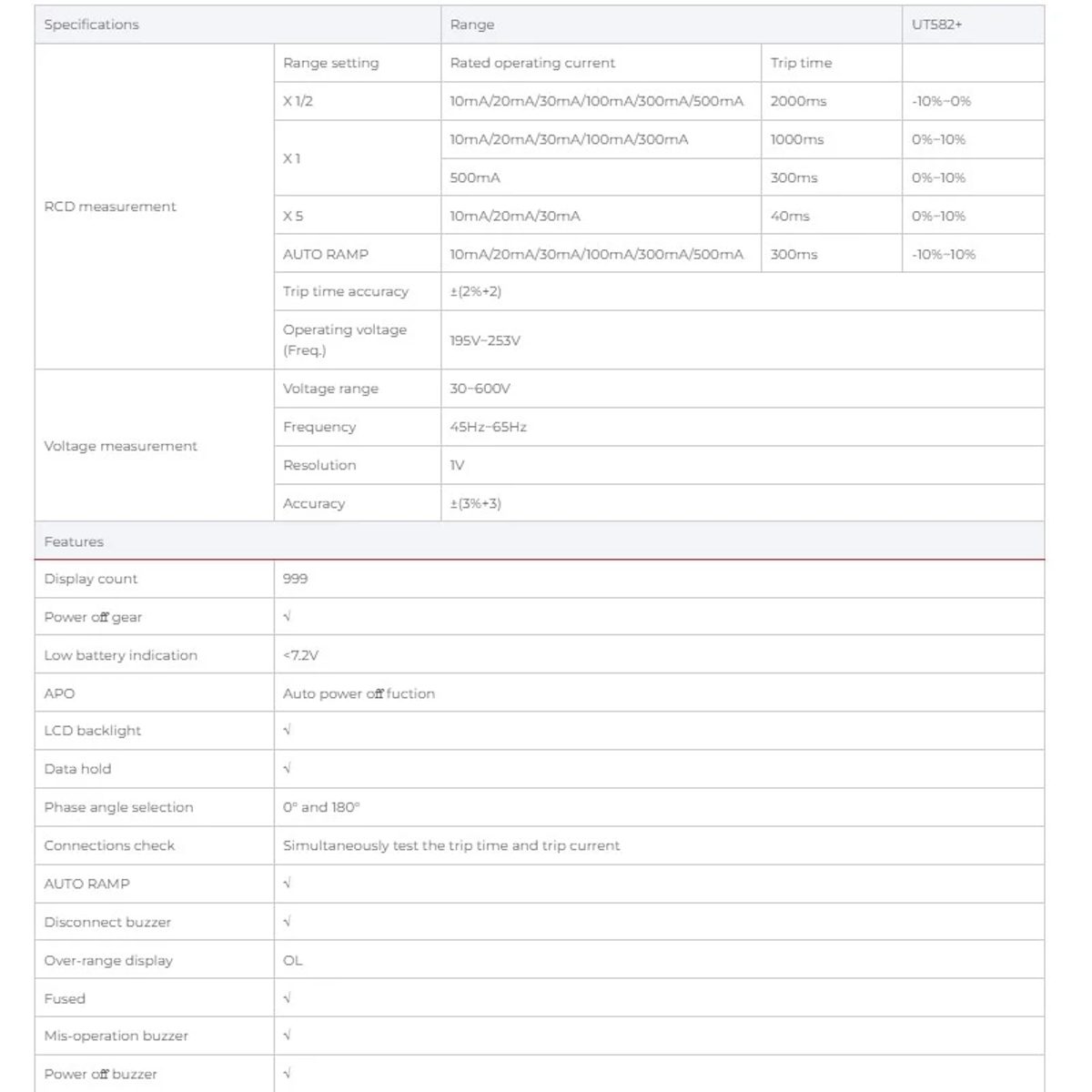The image size is (1092, 1092).
Task: Click the Mis-operation buzzer checkmark
Action: pos(288,1036)
